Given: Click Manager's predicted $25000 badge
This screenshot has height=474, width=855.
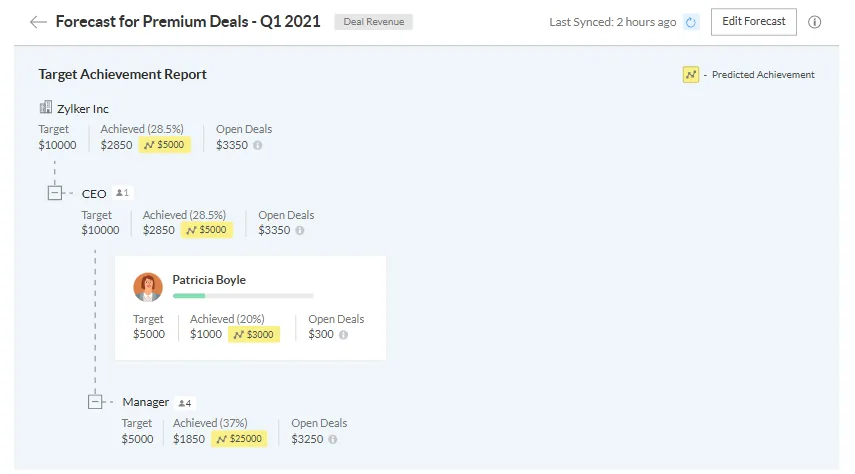Looking at the screenshot, I should (240, 439).
